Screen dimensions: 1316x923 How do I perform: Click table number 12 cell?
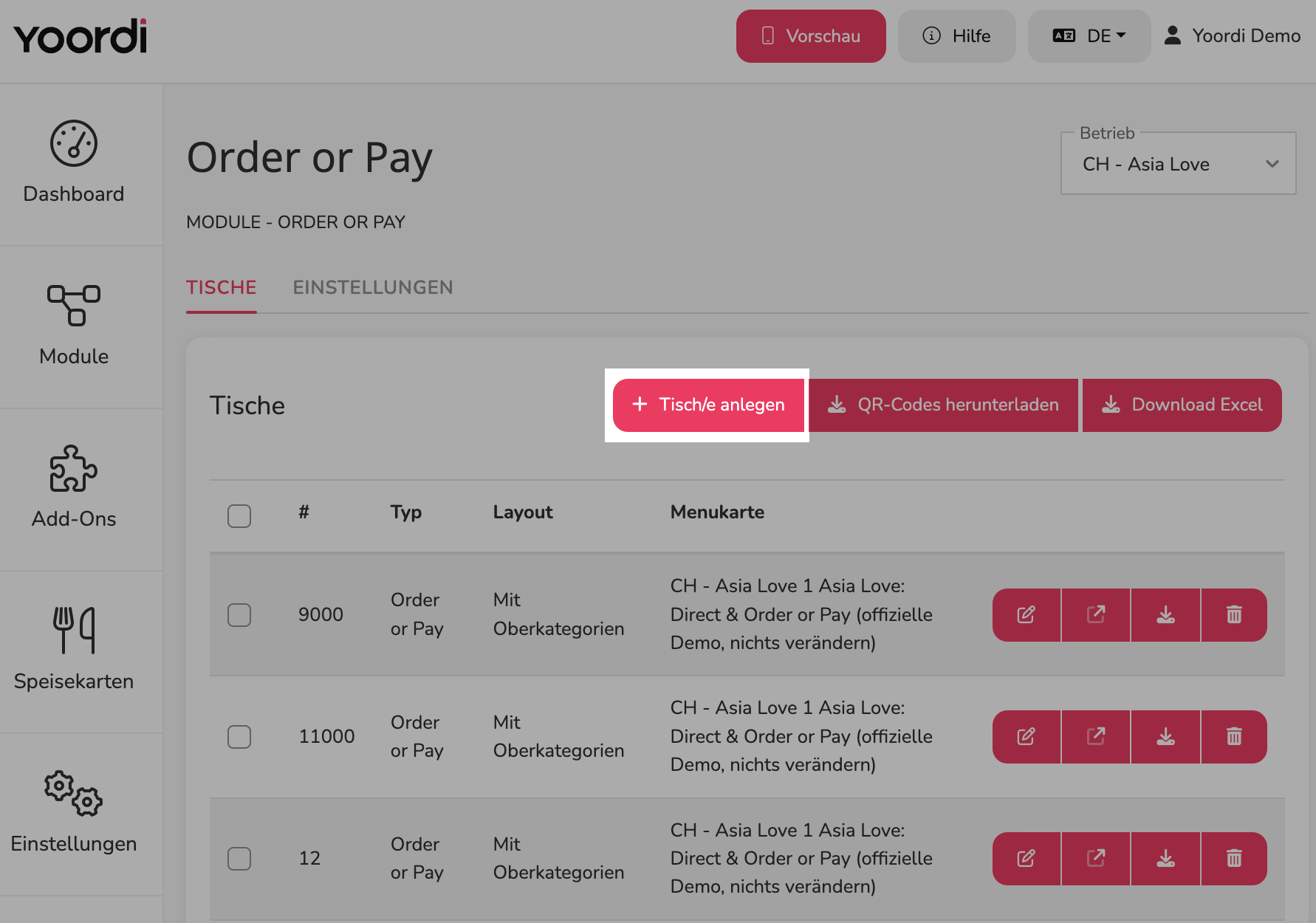click(x=309, y=858)
